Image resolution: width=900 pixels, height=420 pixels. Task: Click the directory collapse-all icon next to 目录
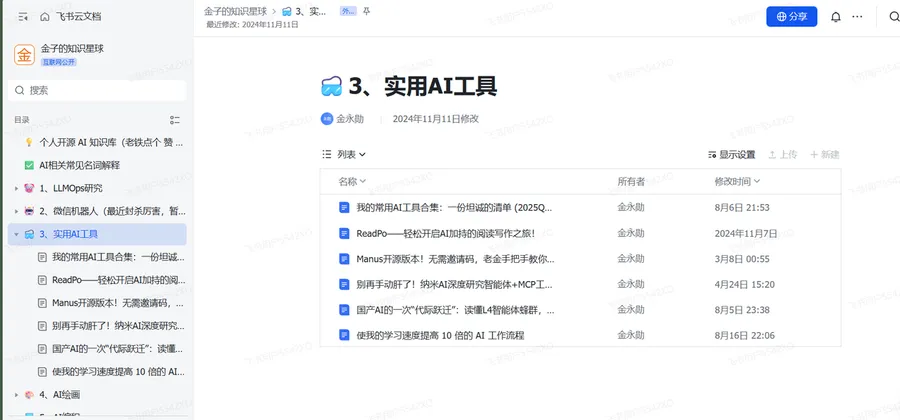[175, 120]
